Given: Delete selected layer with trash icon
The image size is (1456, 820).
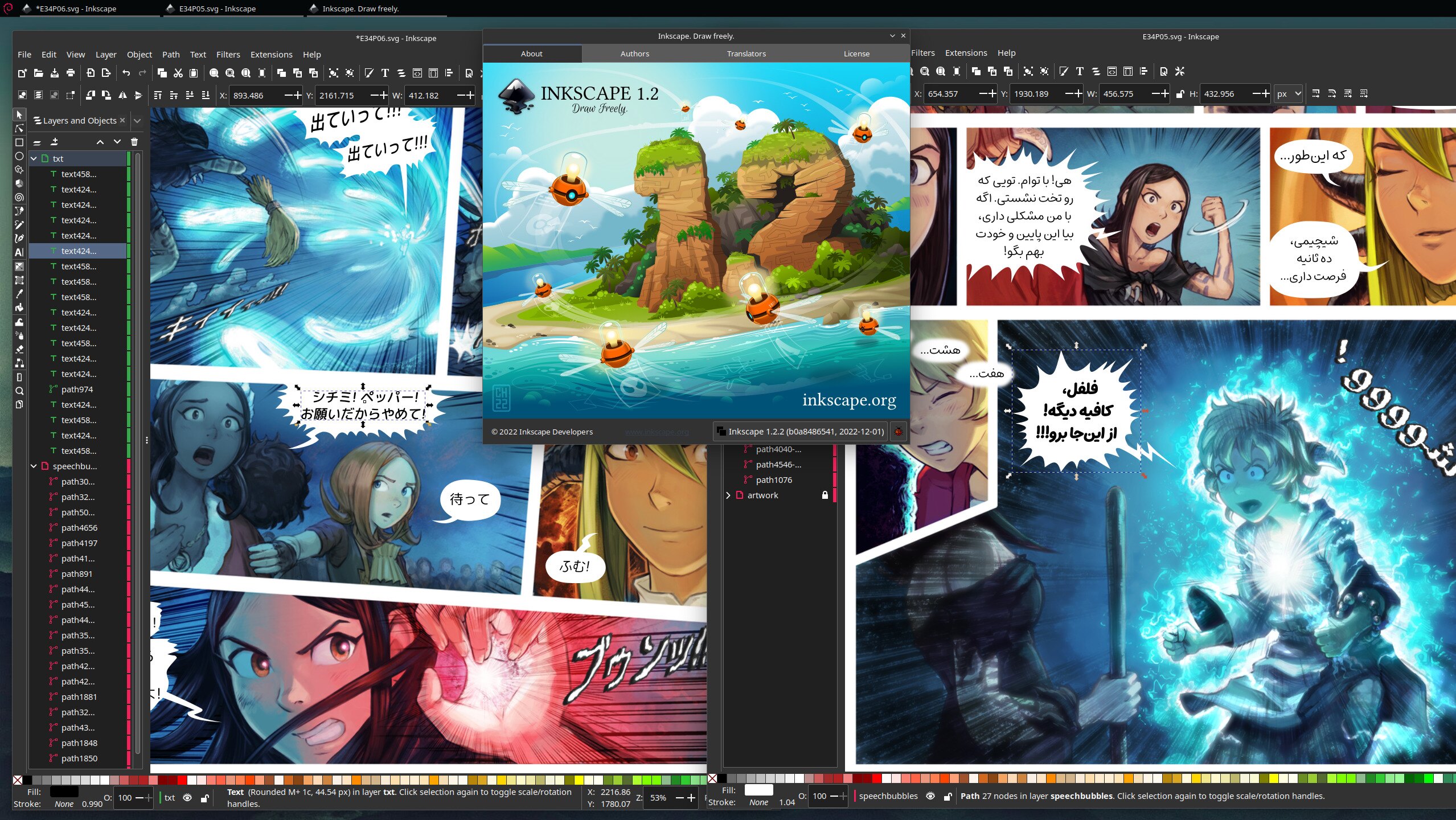Looking at the screenshot, I should click(x=134, y=142).
